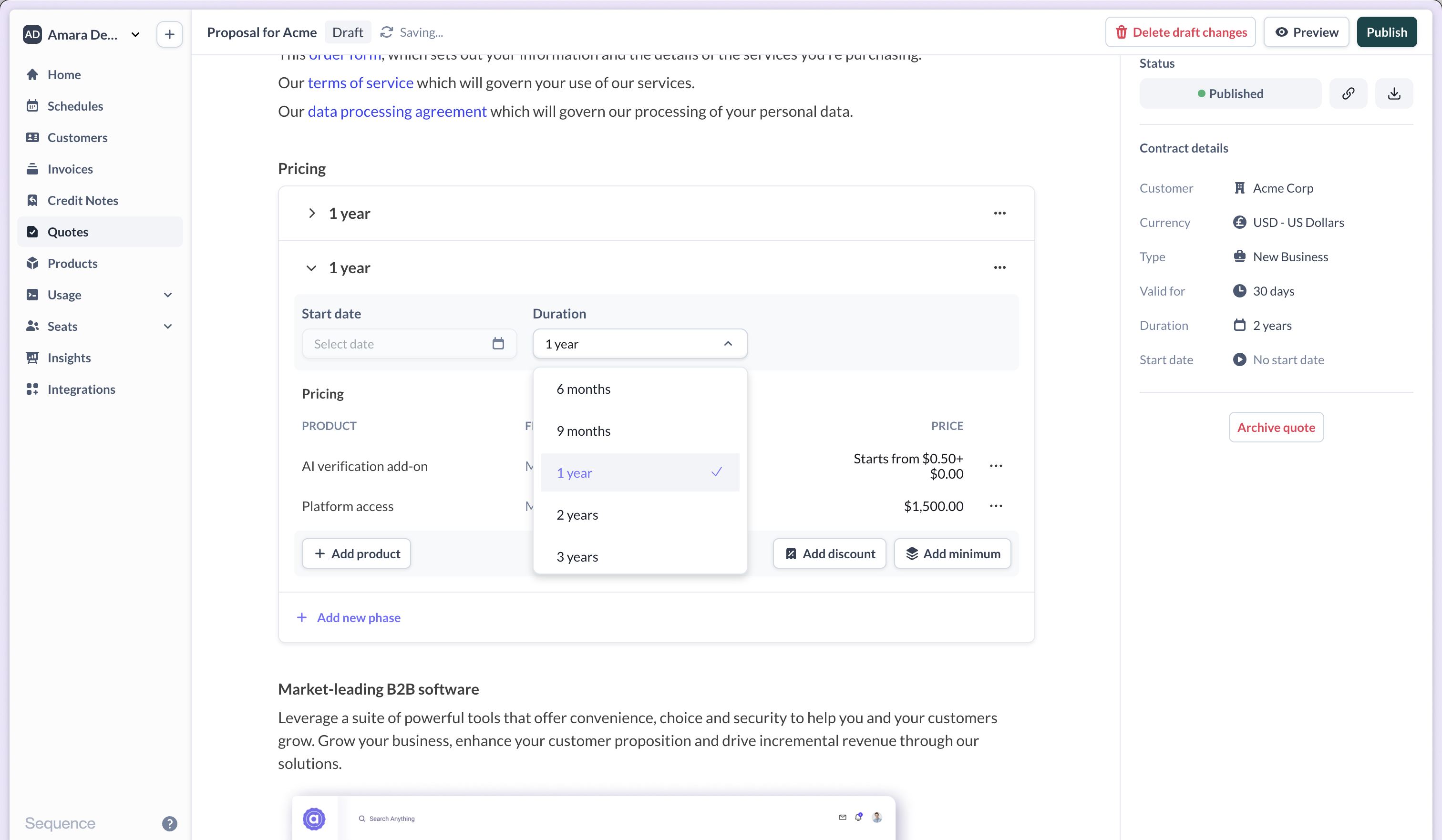Click the Published status pill
The height and width of the screenshot is (840, 1442).
click(1230, 93)
